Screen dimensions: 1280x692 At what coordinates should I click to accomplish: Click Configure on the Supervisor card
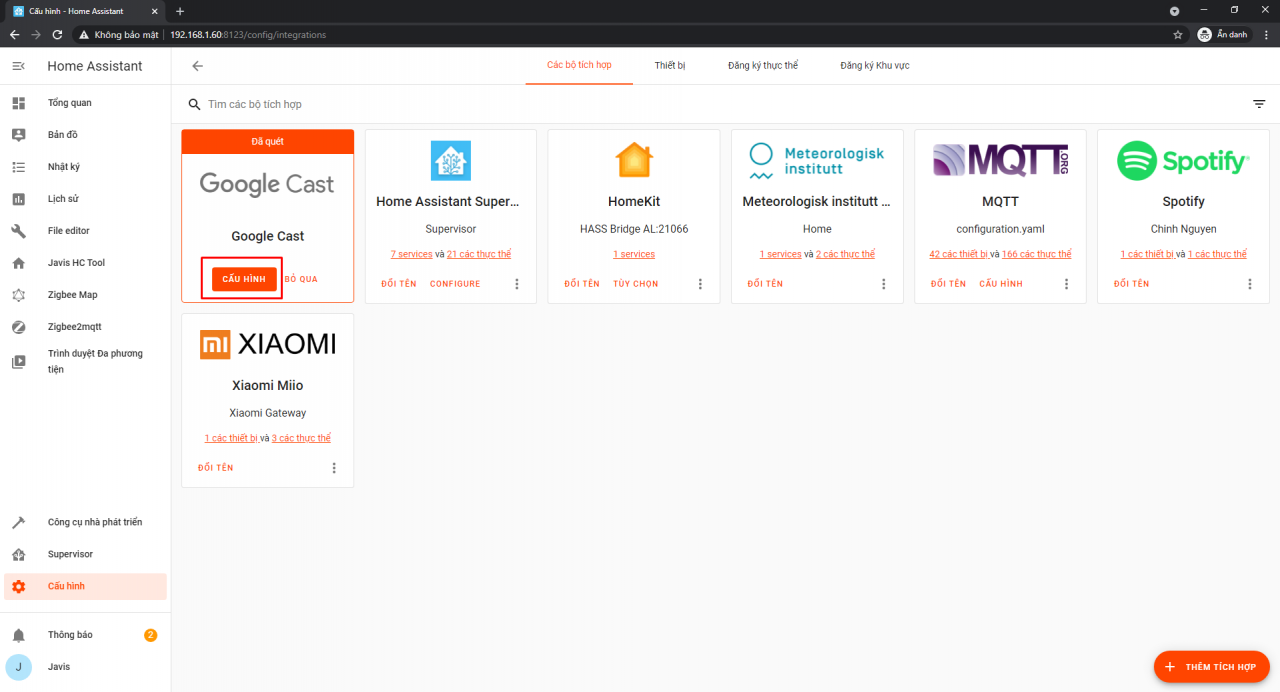pos(455,284)
